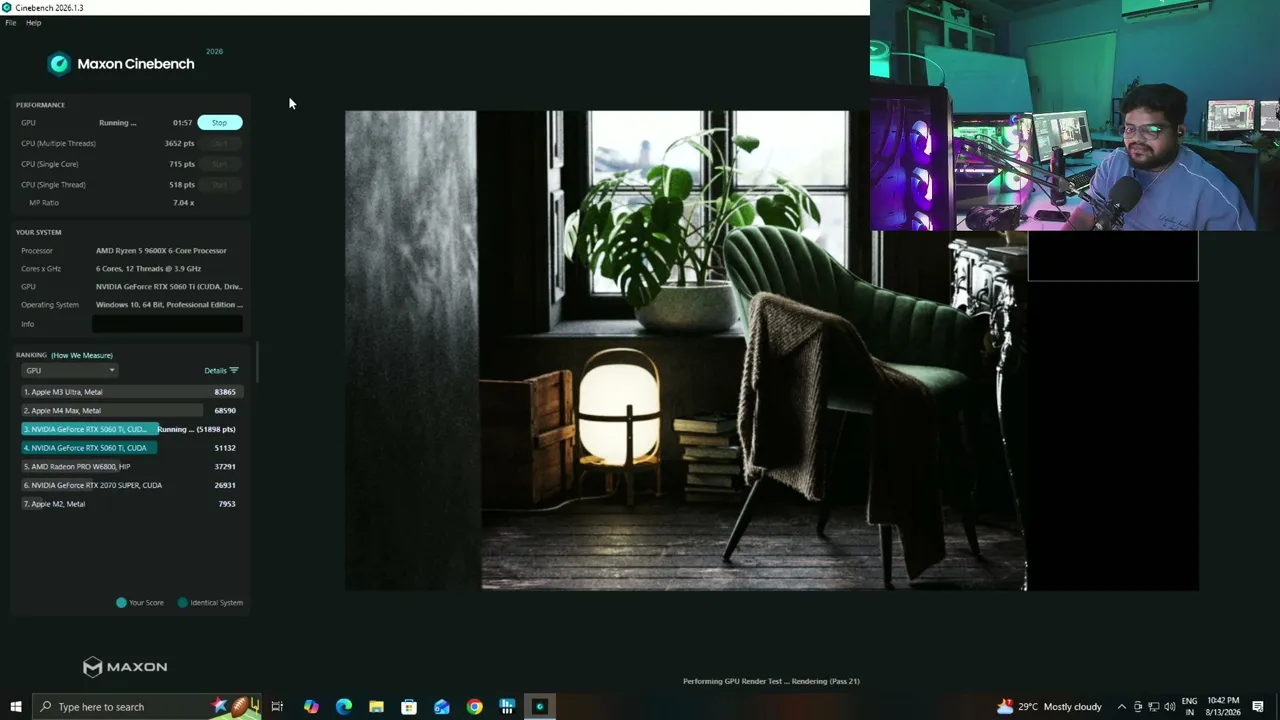Toggle the ranking Details view
Viewport: 1280px width, 720px height.
point(221,371)
